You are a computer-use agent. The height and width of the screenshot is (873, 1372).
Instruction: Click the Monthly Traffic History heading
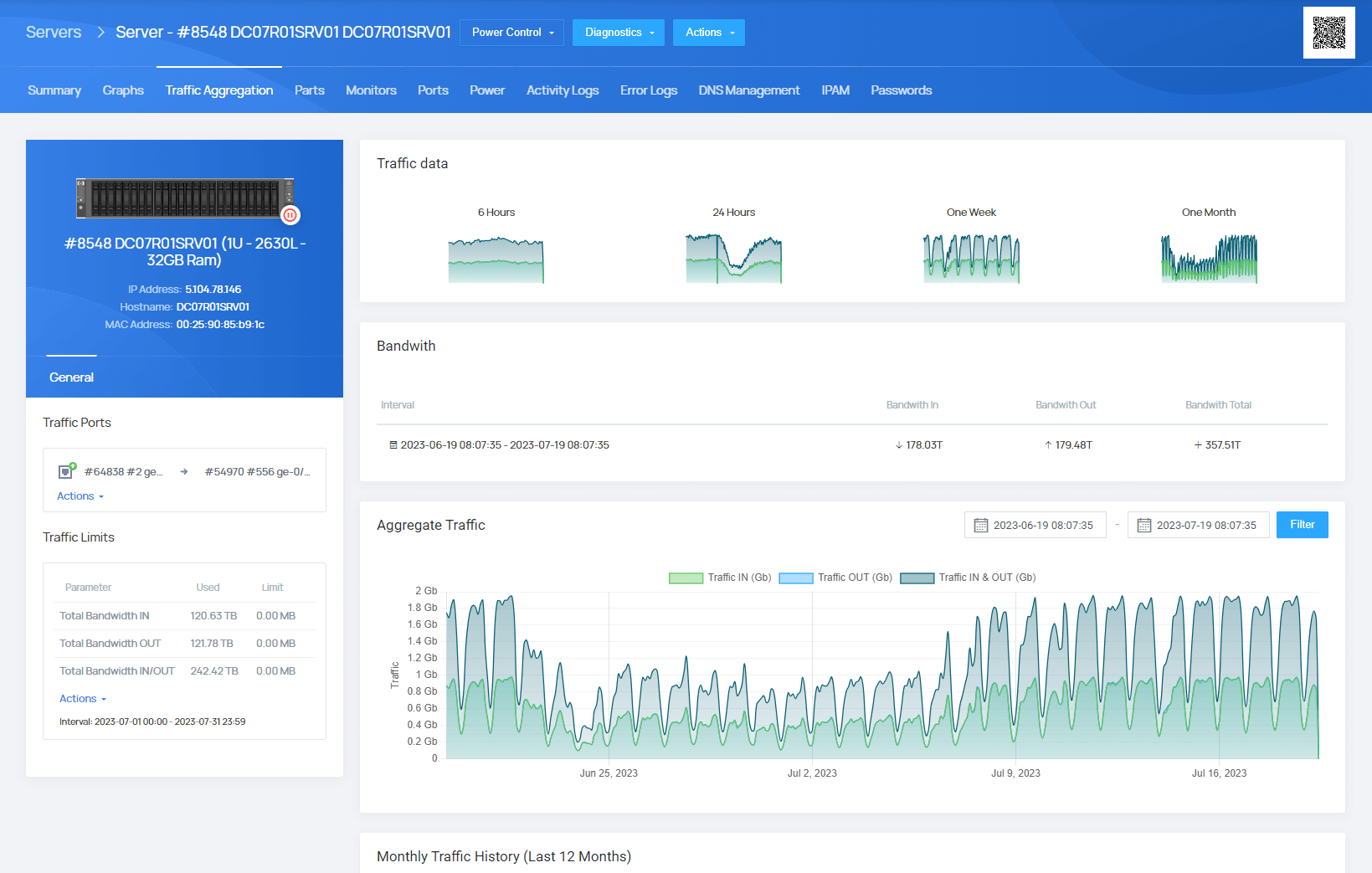point(504,856)
